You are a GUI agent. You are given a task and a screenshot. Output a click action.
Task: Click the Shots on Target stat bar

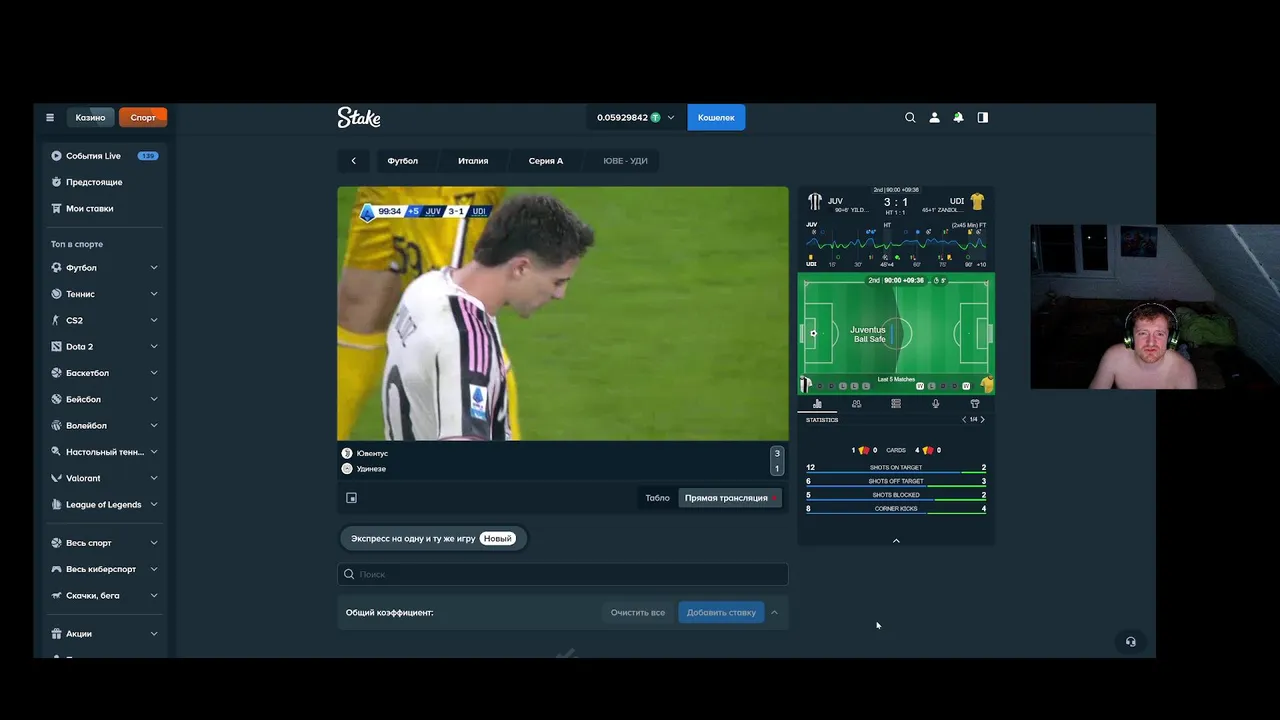896,468
